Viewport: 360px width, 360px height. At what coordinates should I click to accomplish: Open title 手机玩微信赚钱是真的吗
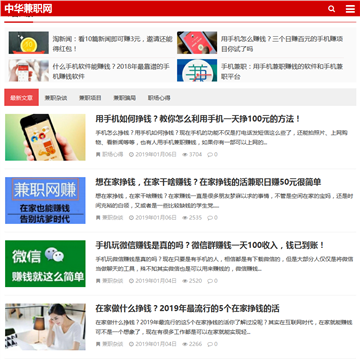tap(210, 245)
